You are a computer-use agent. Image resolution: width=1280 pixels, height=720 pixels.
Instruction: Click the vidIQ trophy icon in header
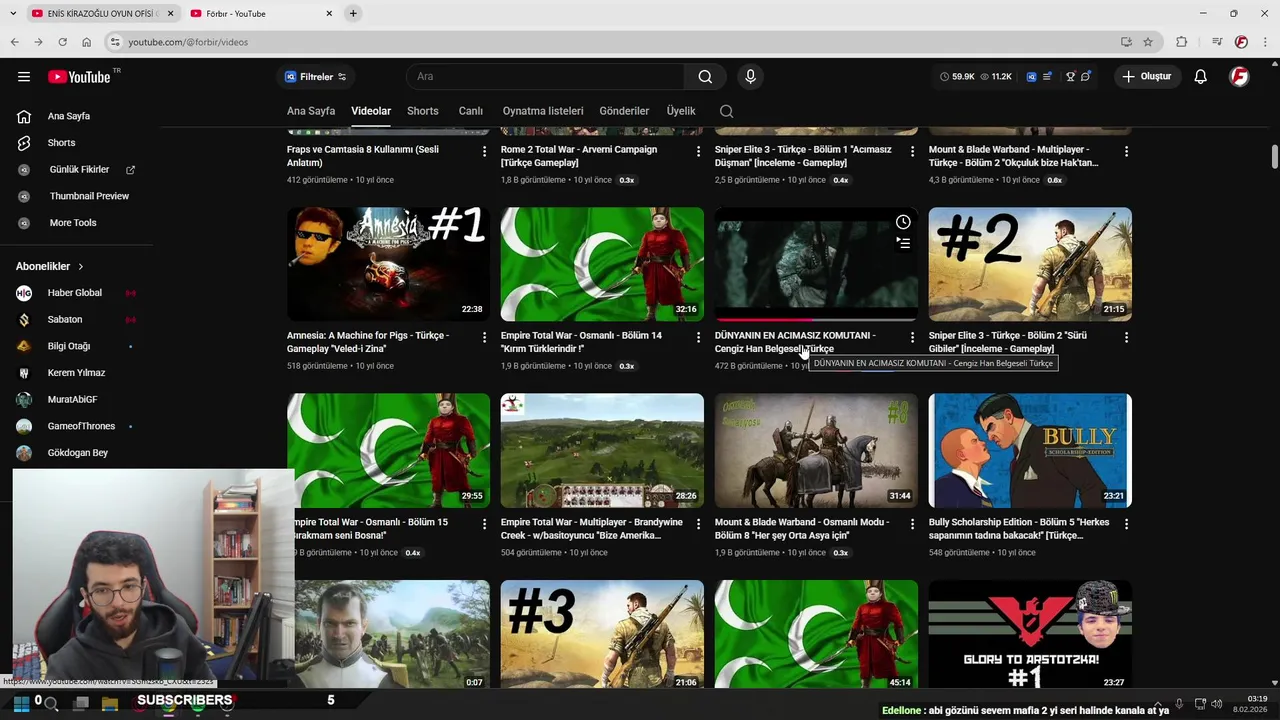(x=1070, y=77)
